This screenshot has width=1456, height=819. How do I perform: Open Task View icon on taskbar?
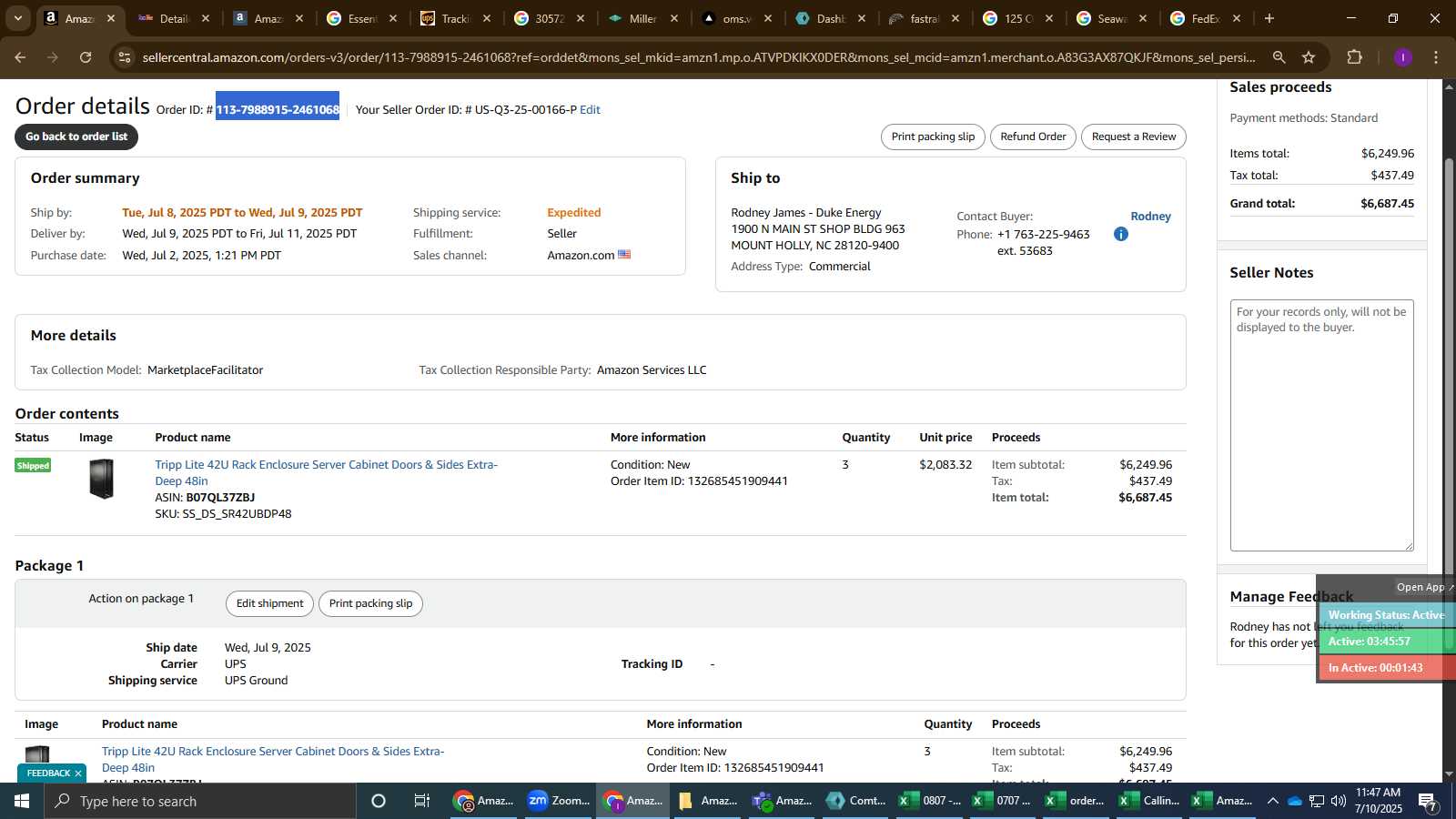[x=422, y=801]
